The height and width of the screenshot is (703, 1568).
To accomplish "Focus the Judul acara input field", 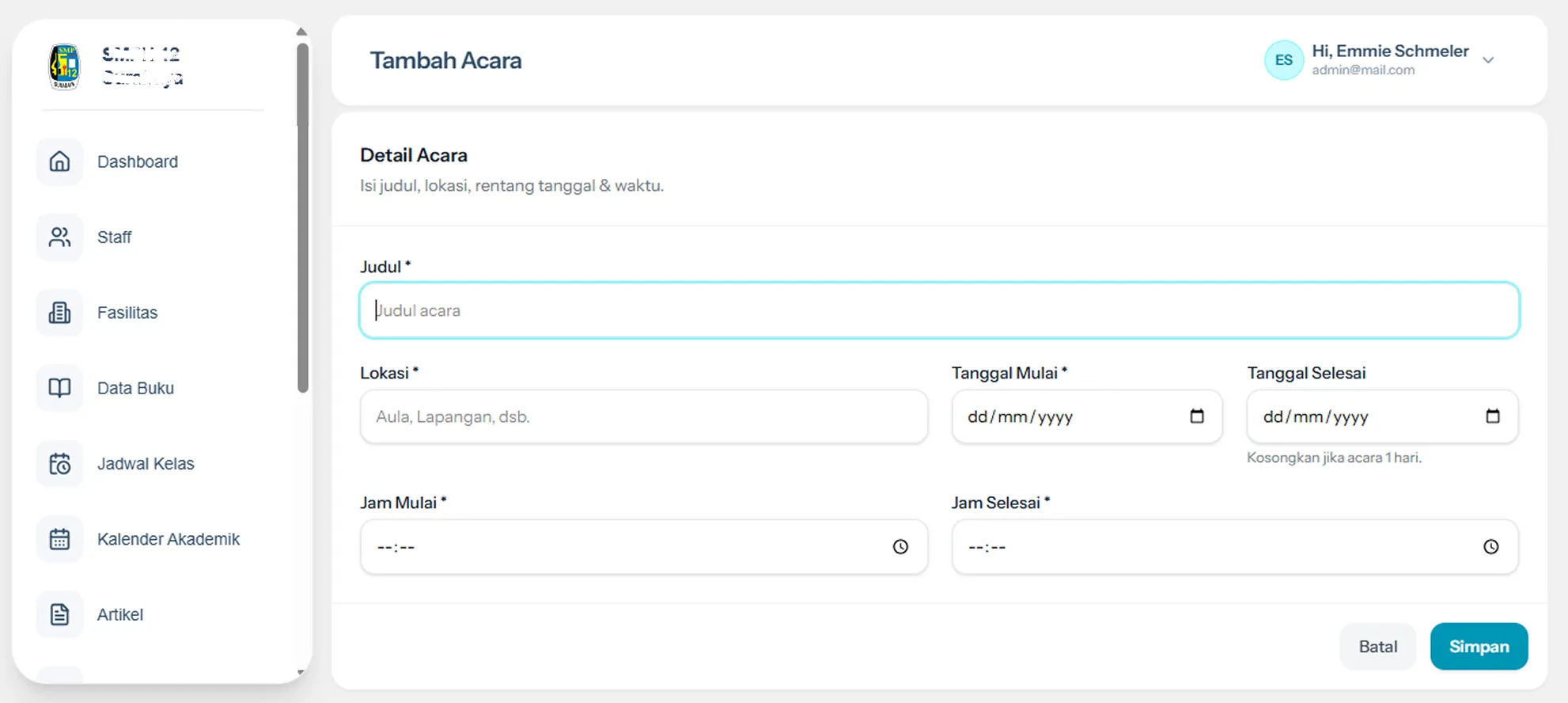I will pos(939,310).
